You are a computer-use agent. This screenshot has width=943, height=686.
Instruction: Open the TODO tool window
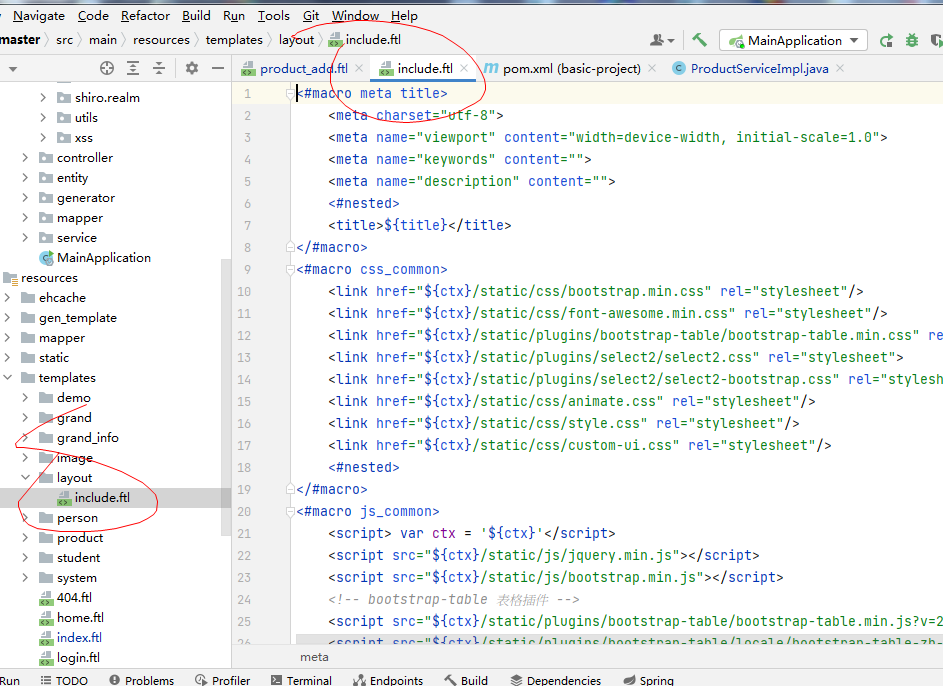(x=64, y=680)
